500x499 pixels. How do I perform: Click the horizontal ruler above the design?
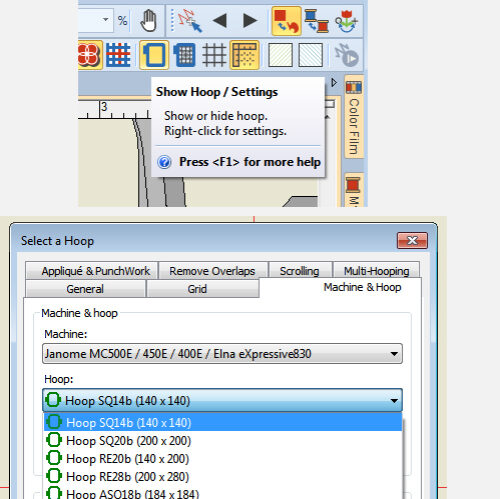point(114,109)
